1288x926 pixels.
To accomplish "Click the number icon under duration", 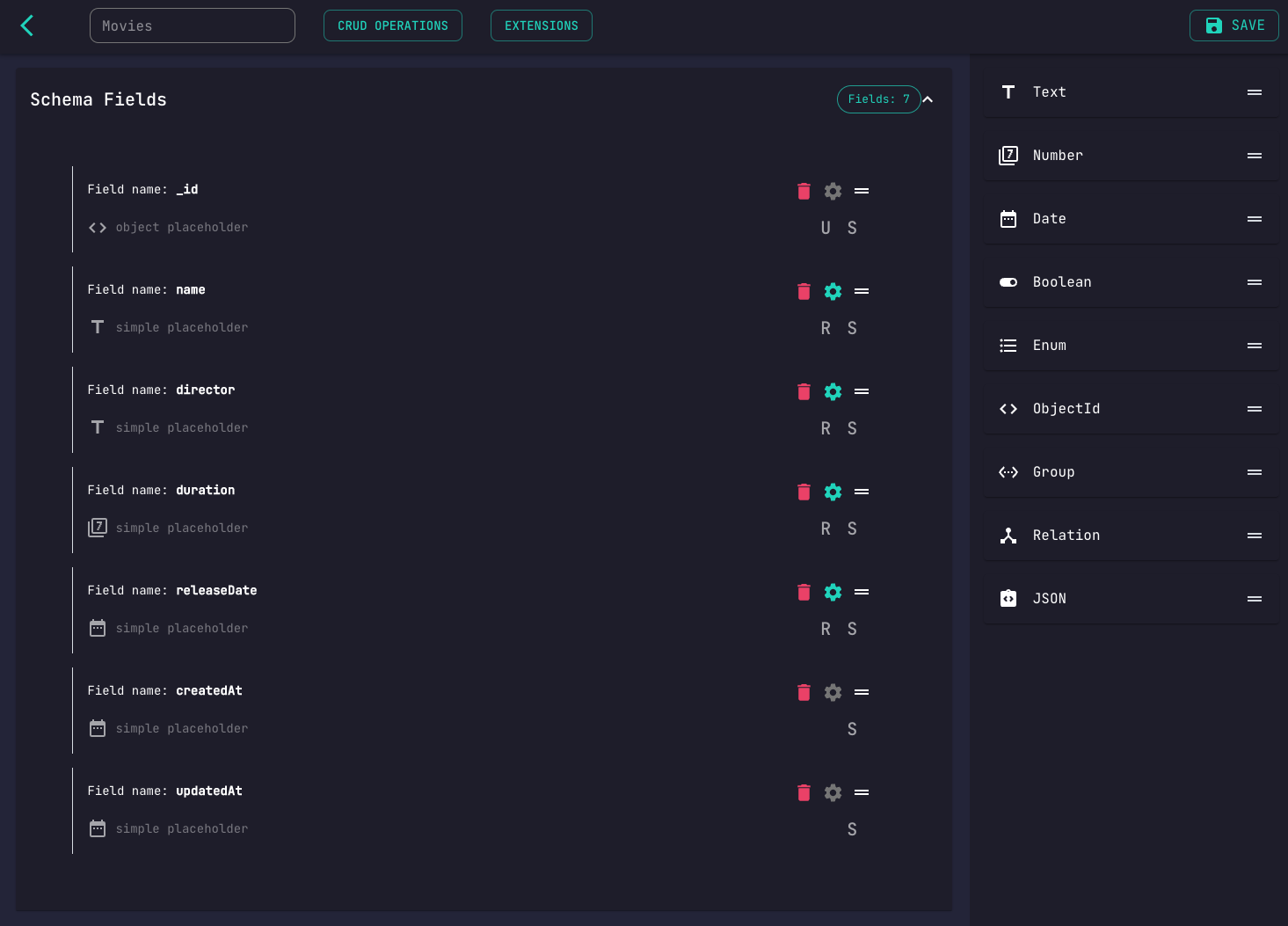I will pos(98,528).
